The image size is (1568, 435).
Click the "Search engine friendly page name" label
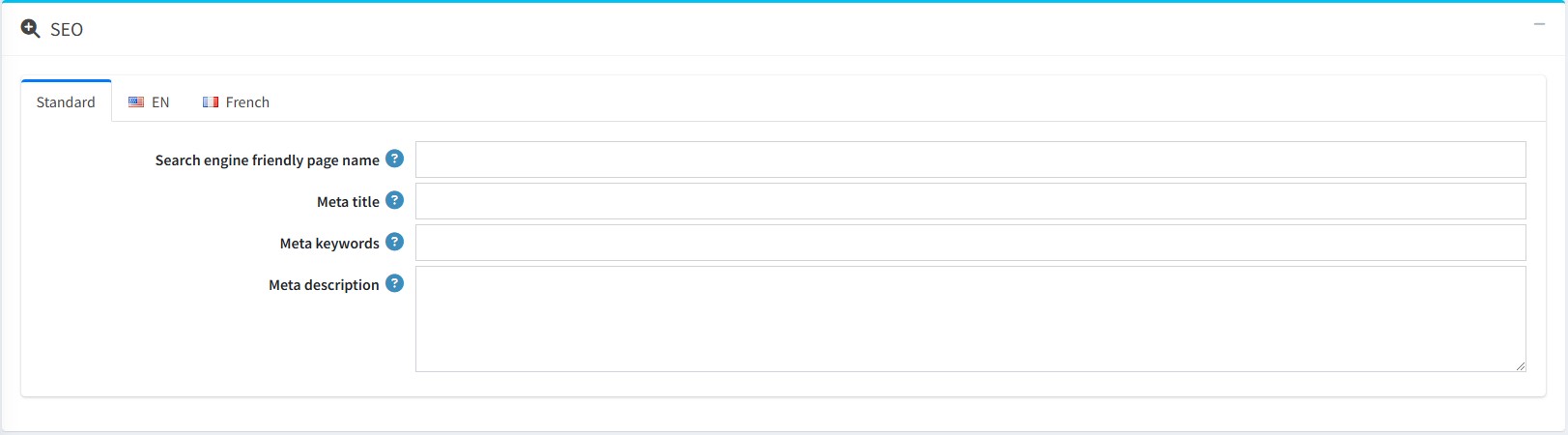pos(267,160)
